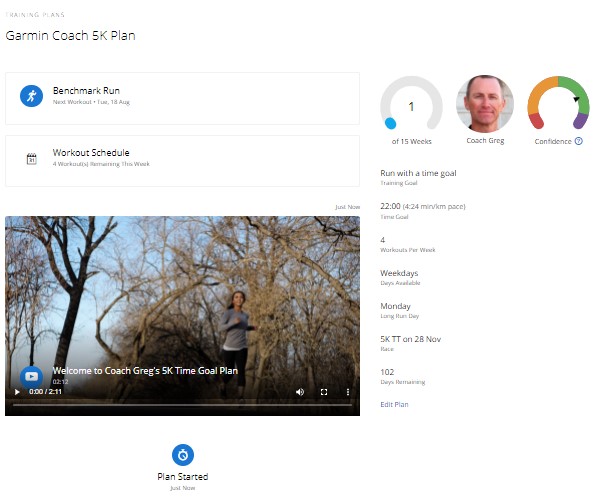Seek on the video progress bar
The width and height of the screenshot is (601, 501).
click(182, 405)
